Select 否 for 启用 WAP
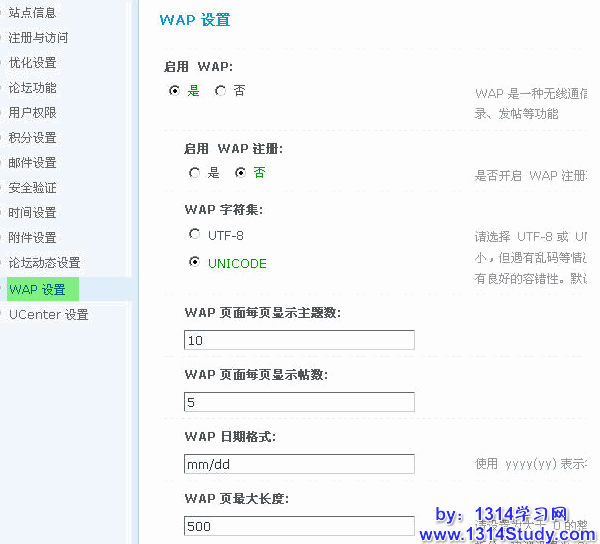Viewport: 600px width, 544px height. click(x=220, y=91)
